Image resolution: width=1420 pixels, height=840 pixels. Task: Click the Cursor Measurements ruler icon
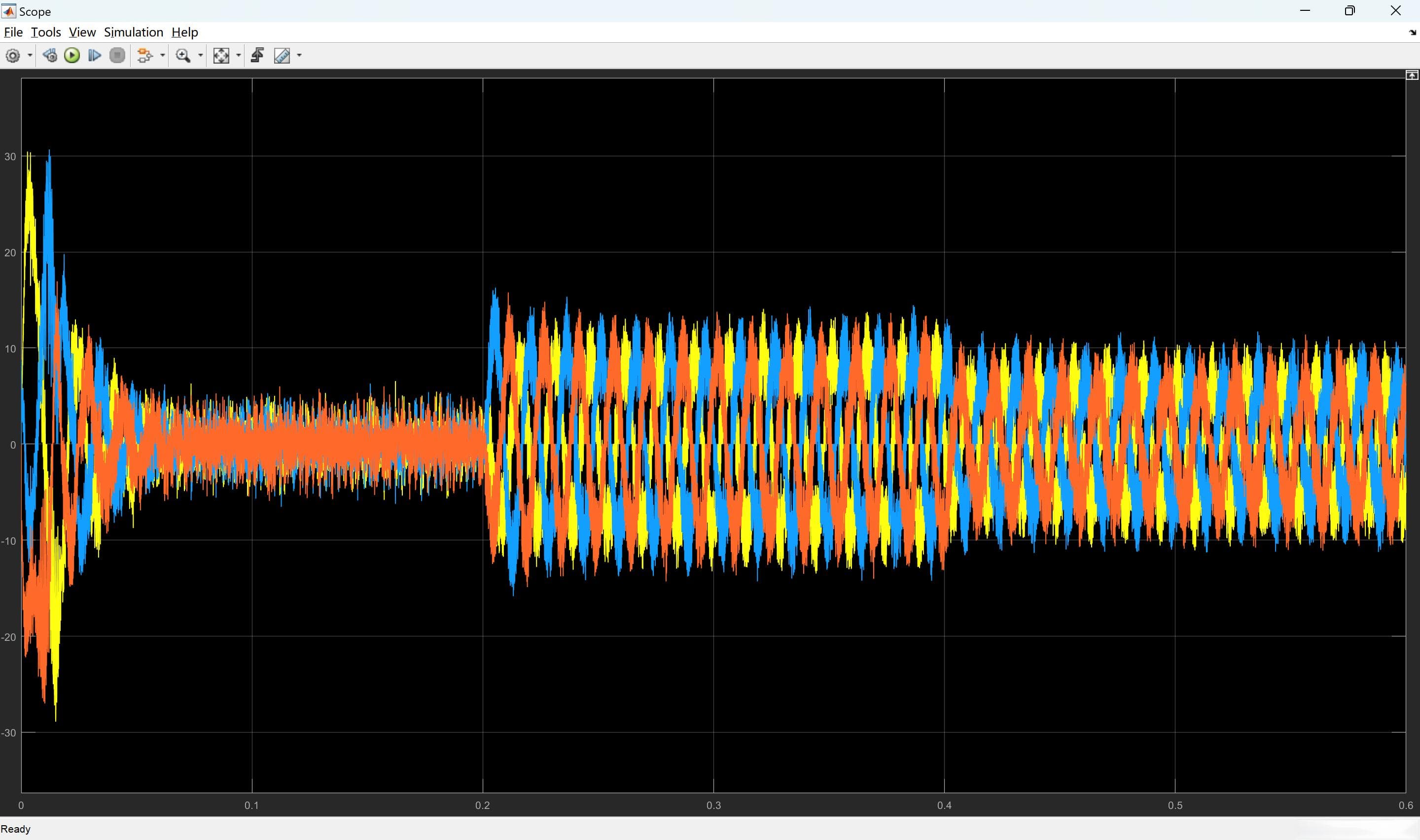[282, 56]
